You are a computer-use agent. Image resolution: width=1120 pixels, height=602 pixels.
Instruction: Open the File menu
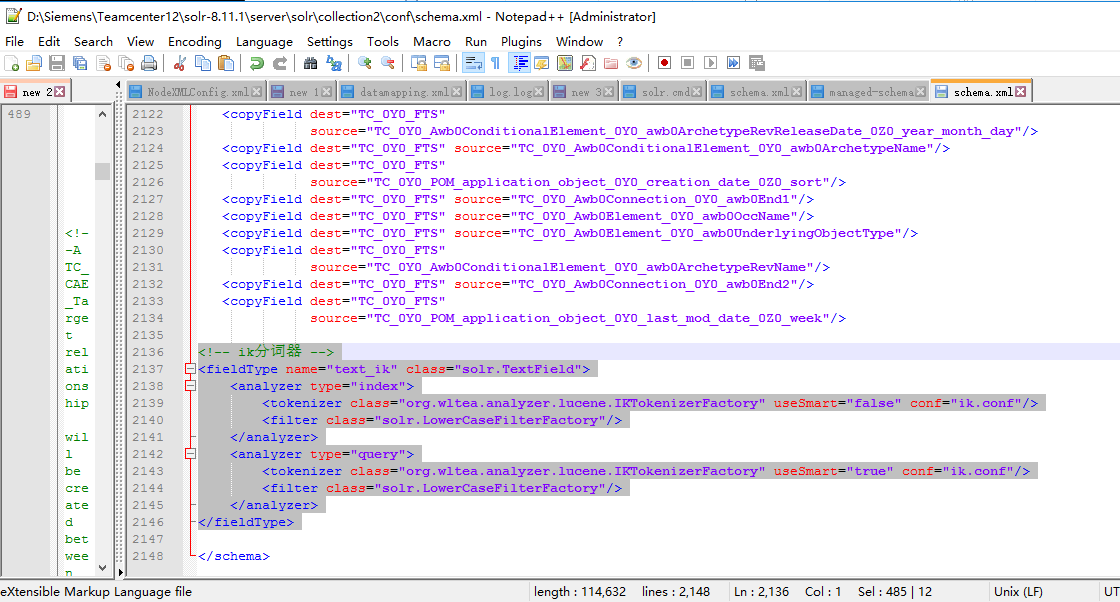[x=14, y=41]
